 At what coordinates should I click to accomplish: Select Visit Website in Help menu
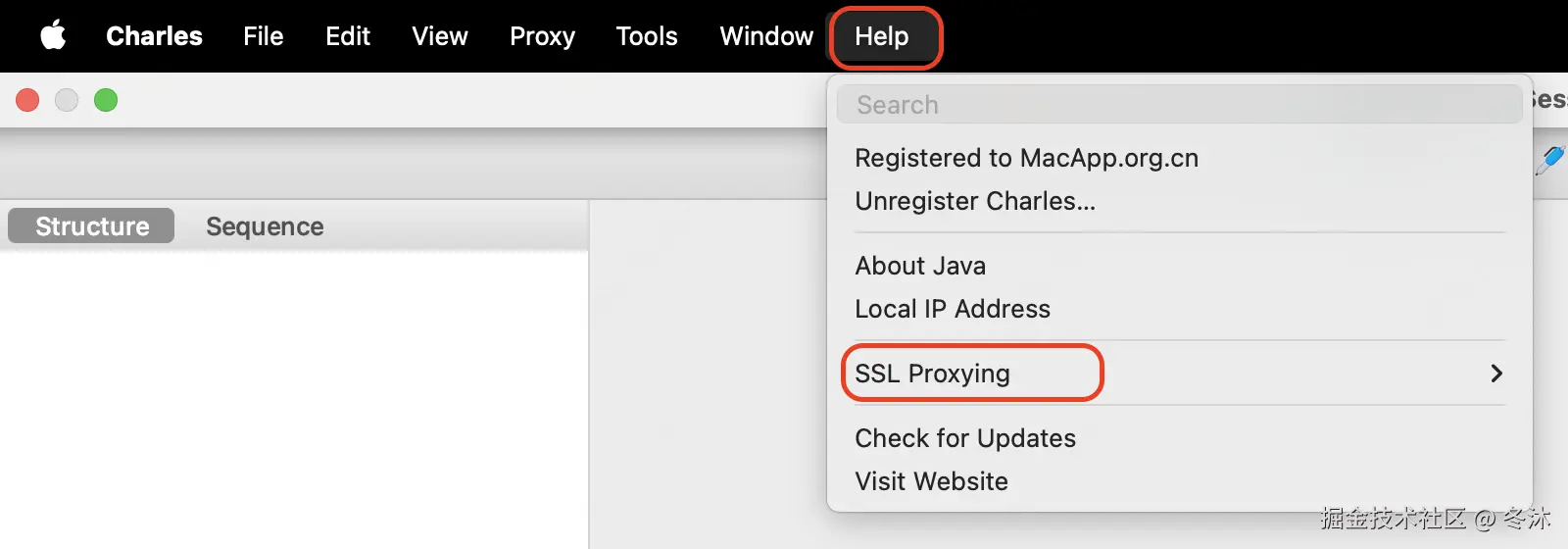point(931,481)
